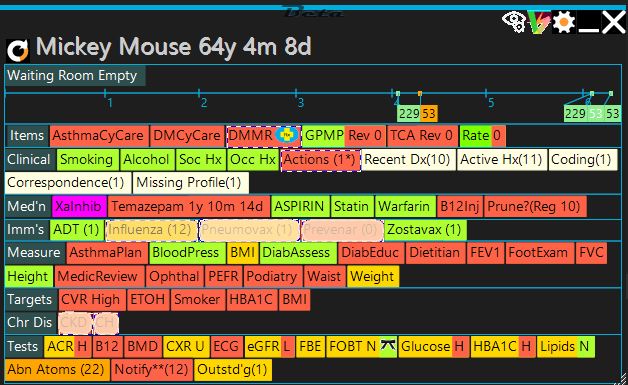Select the Targets row label
This screenshot has height=385, width=628.
[31, 300]
